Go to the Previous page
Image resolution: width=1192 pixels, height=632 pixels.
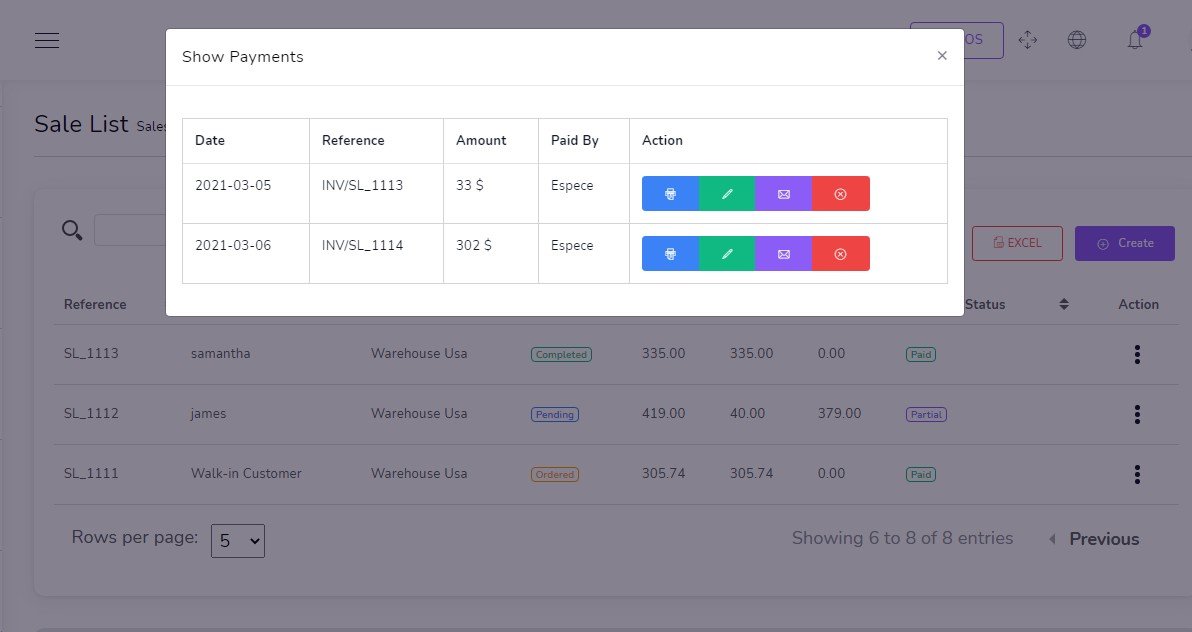(1094, 539)
